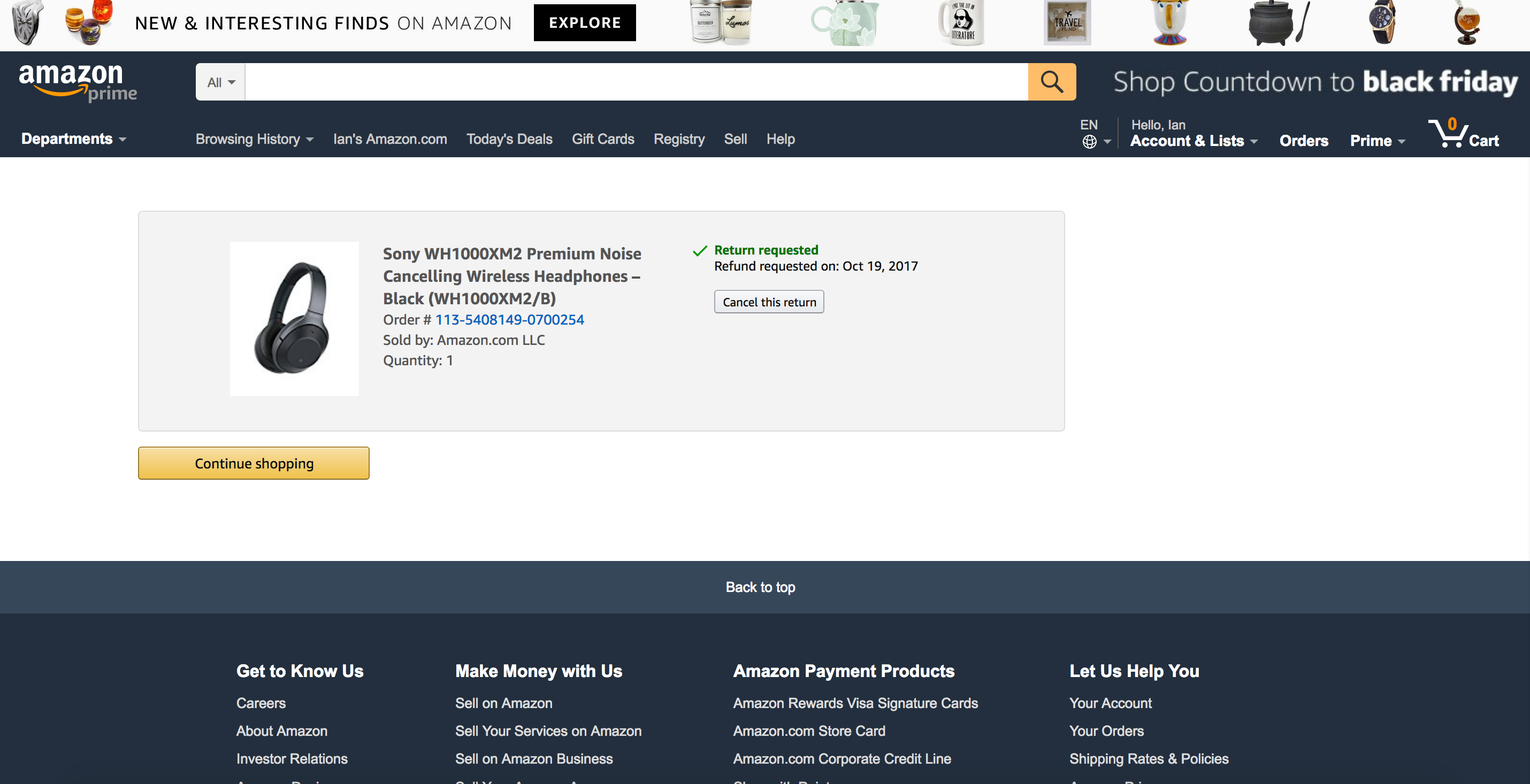Click Your Account footer link
The image size is (1530, 784).
coord(1110,703)
